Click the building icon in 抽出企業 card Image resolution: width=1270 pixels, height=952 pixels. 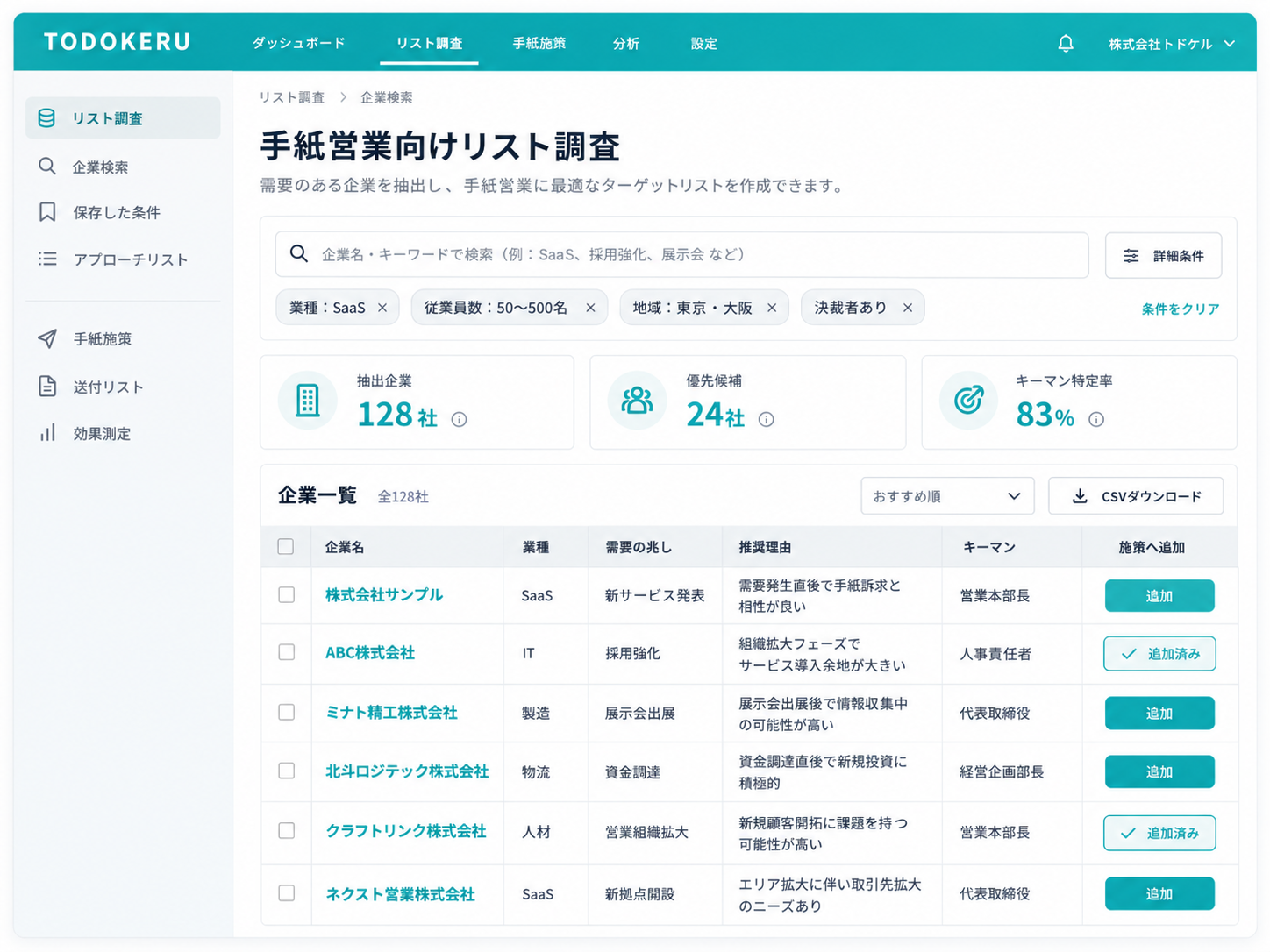tap(308, 401)
